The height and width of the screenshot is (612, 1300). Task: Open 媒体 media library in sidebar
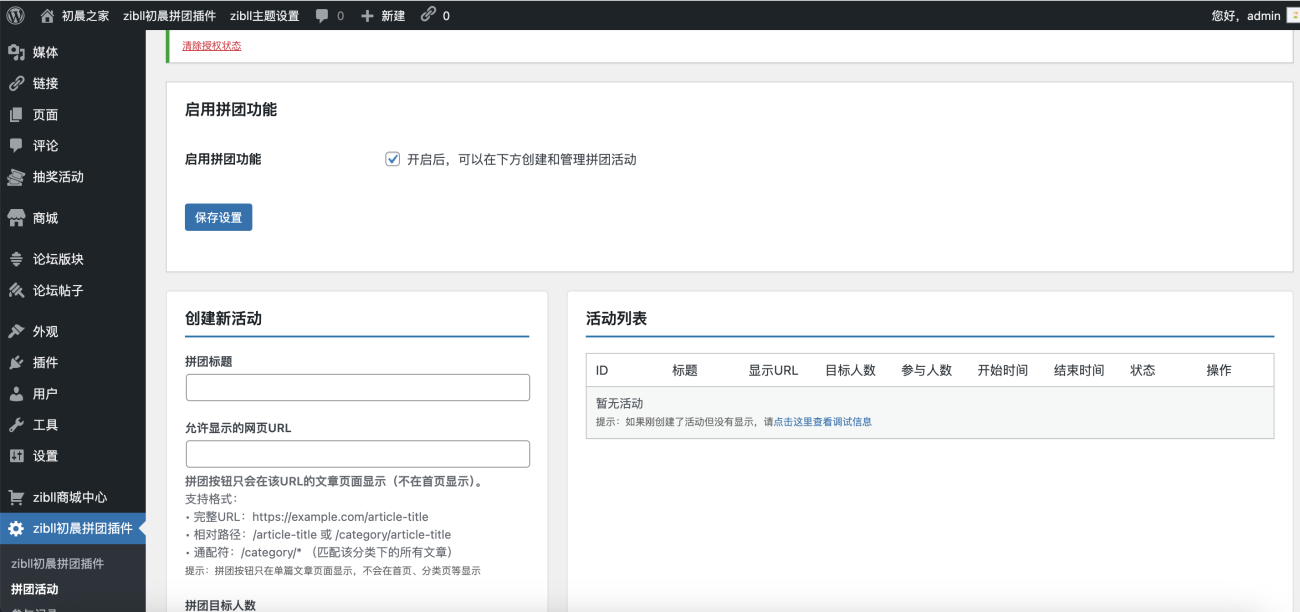click(45, 52)
